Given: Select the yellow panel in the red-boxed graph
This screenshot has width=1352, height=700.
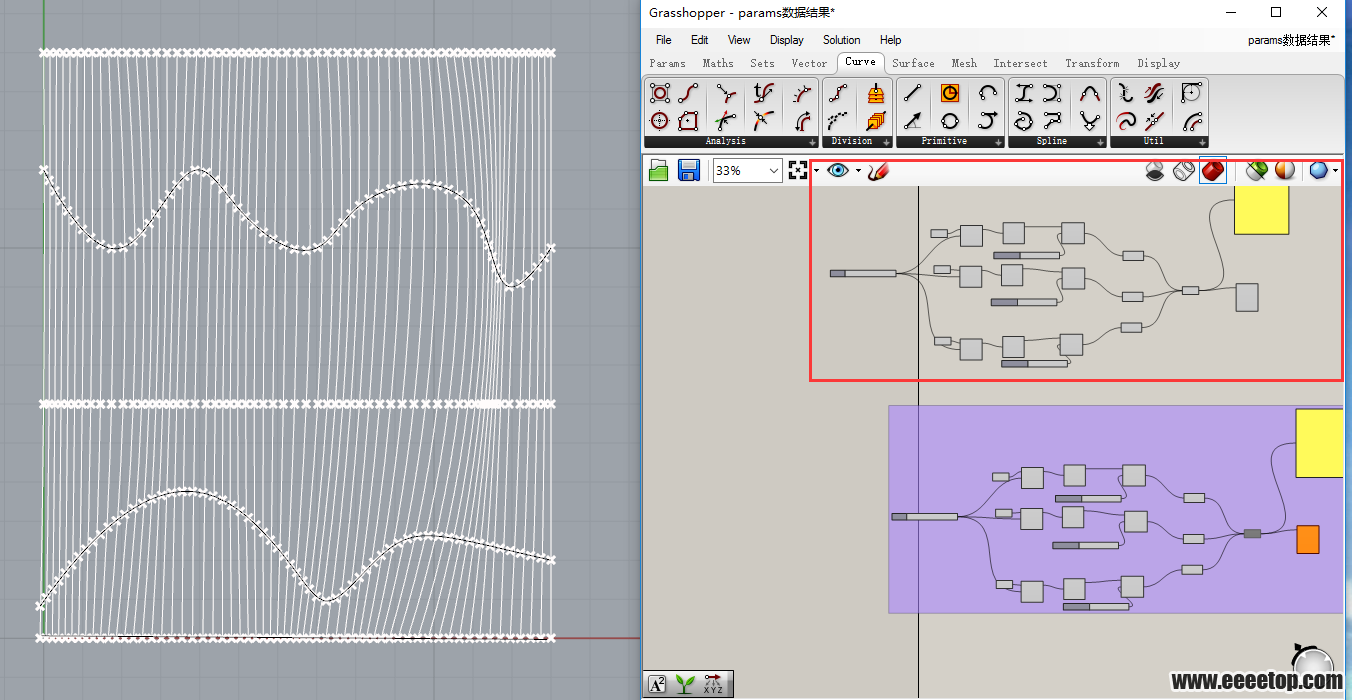Looking at the screenshot, I should pos(1261,210).
